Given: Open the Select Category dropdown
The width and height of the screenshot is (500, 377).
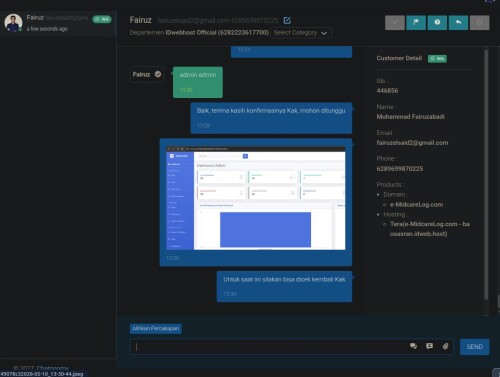Looking at the screenshot, I should (301, 33).
